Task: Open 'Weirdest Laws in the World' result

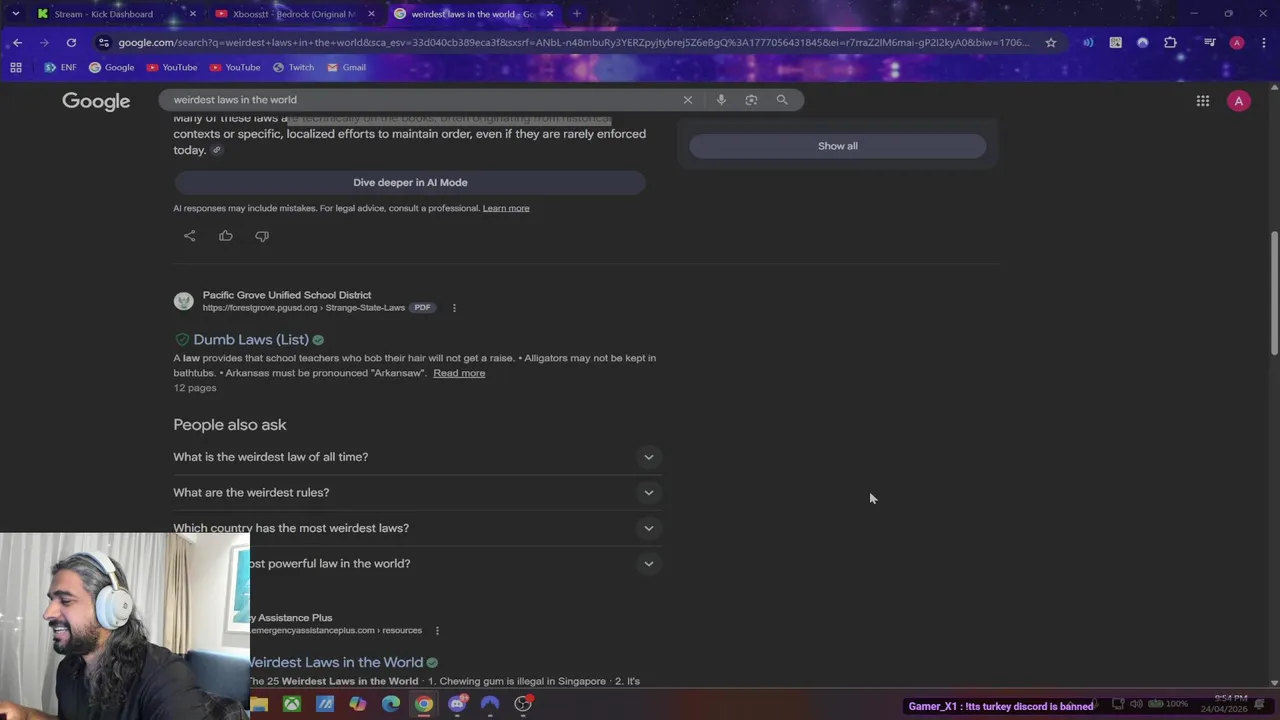Action: coord(335,662)
